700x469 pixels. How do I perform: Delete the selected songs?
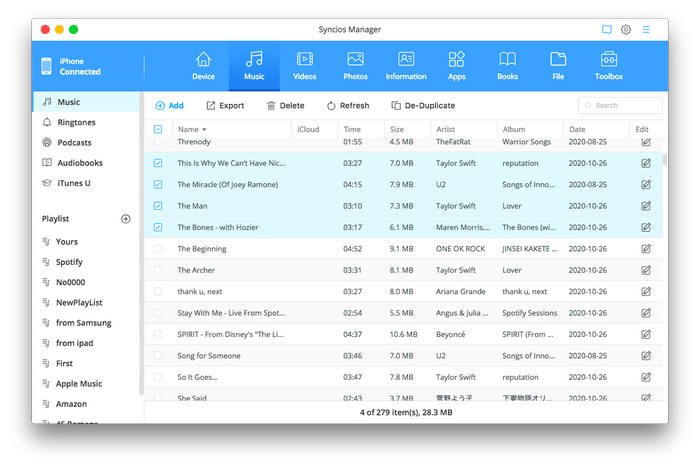[x=285, y=105]
